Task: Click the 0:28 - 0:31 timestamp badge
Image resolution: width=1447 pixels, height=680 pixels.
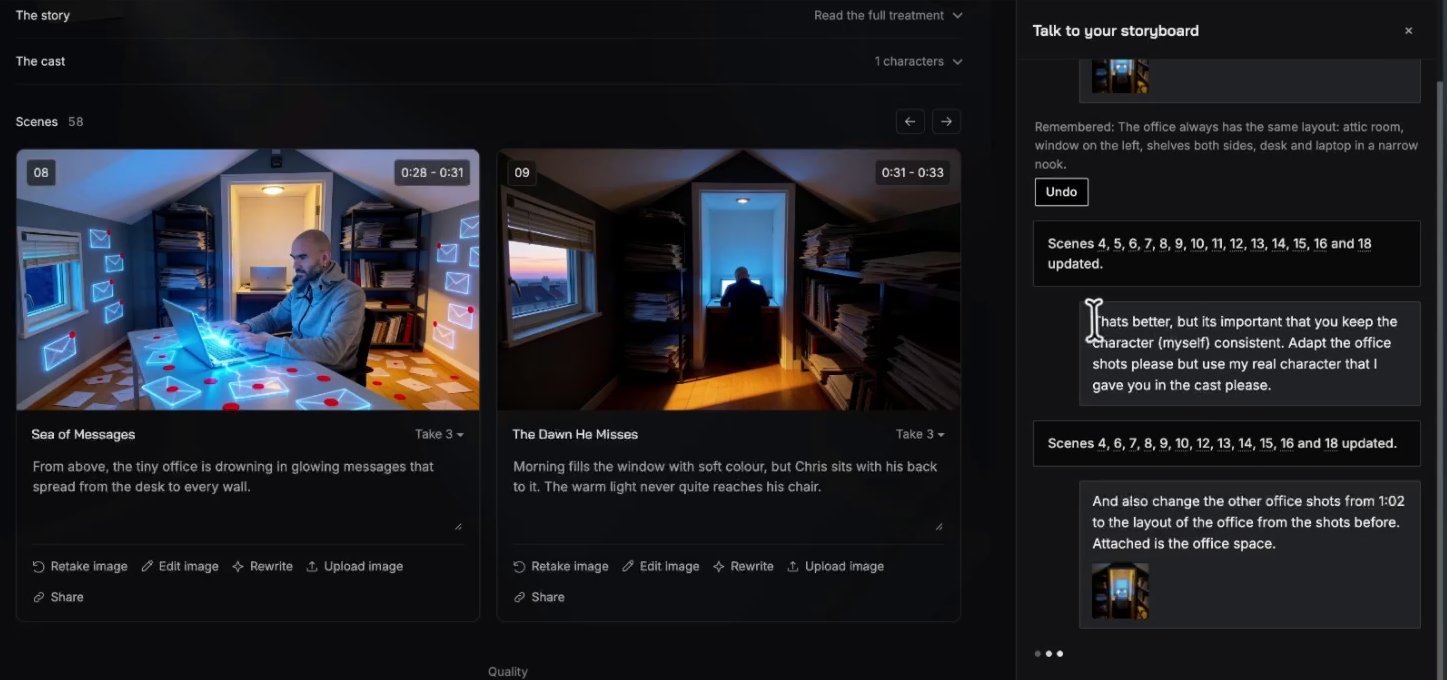Action: point(432,172)
